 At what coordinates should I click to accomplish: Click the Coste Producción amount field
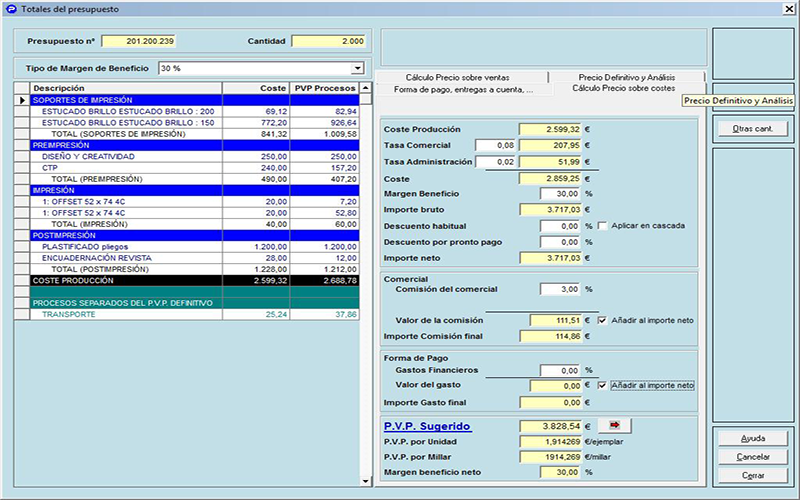pyautogui.click(x=551, y=130)
